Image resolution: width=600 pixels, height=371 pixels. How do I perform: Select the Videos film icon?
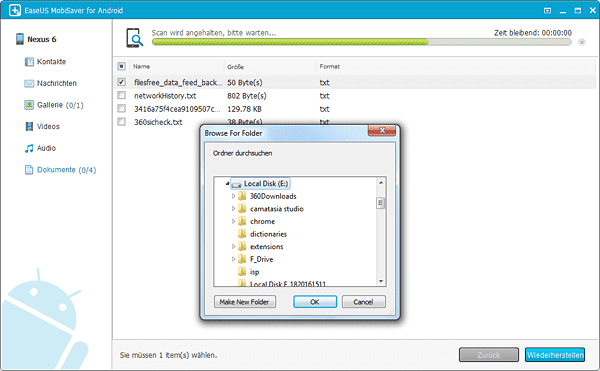point(29,127)
